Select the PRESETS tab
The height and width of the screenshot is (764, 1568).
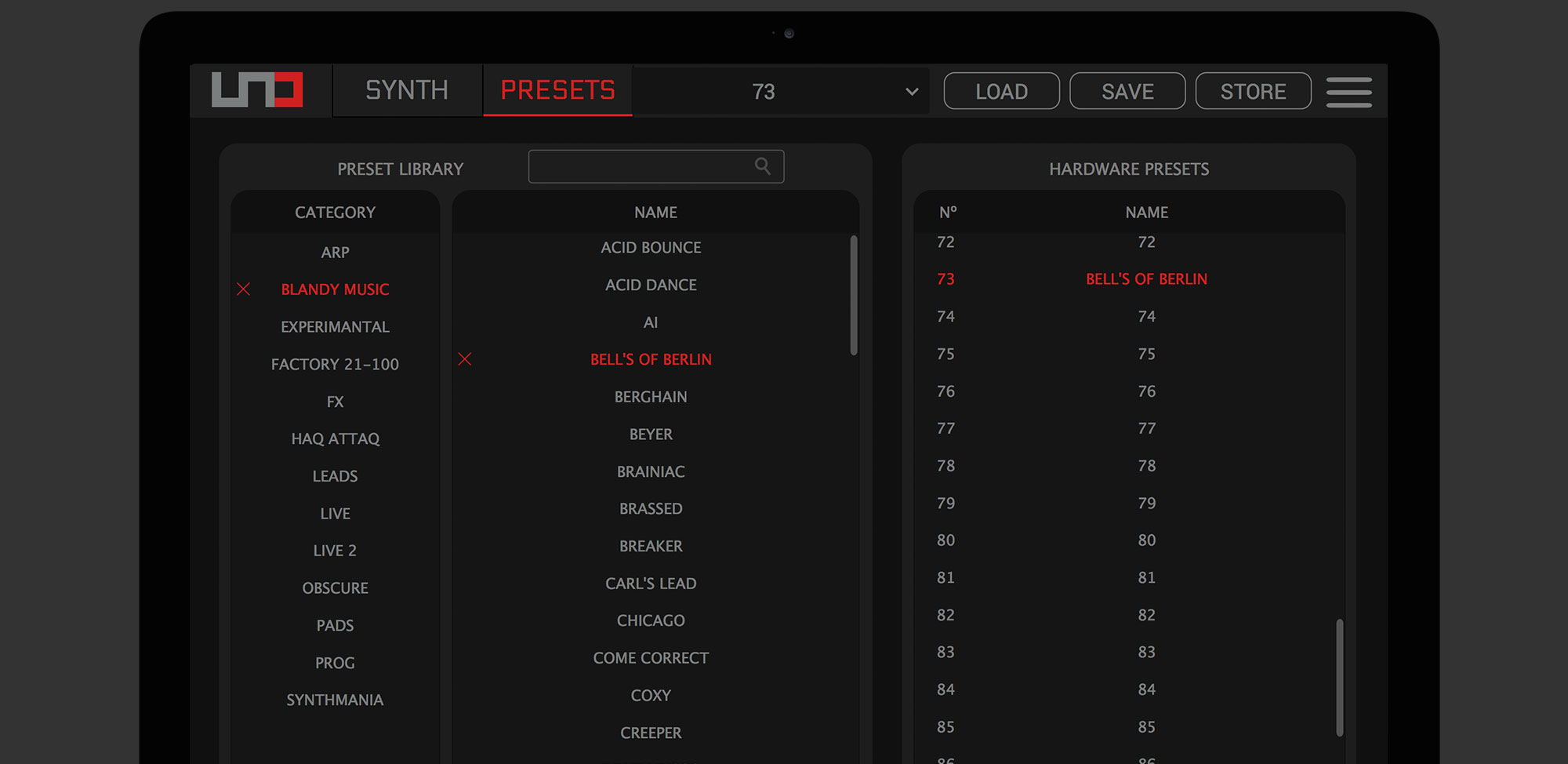(557, 91)
